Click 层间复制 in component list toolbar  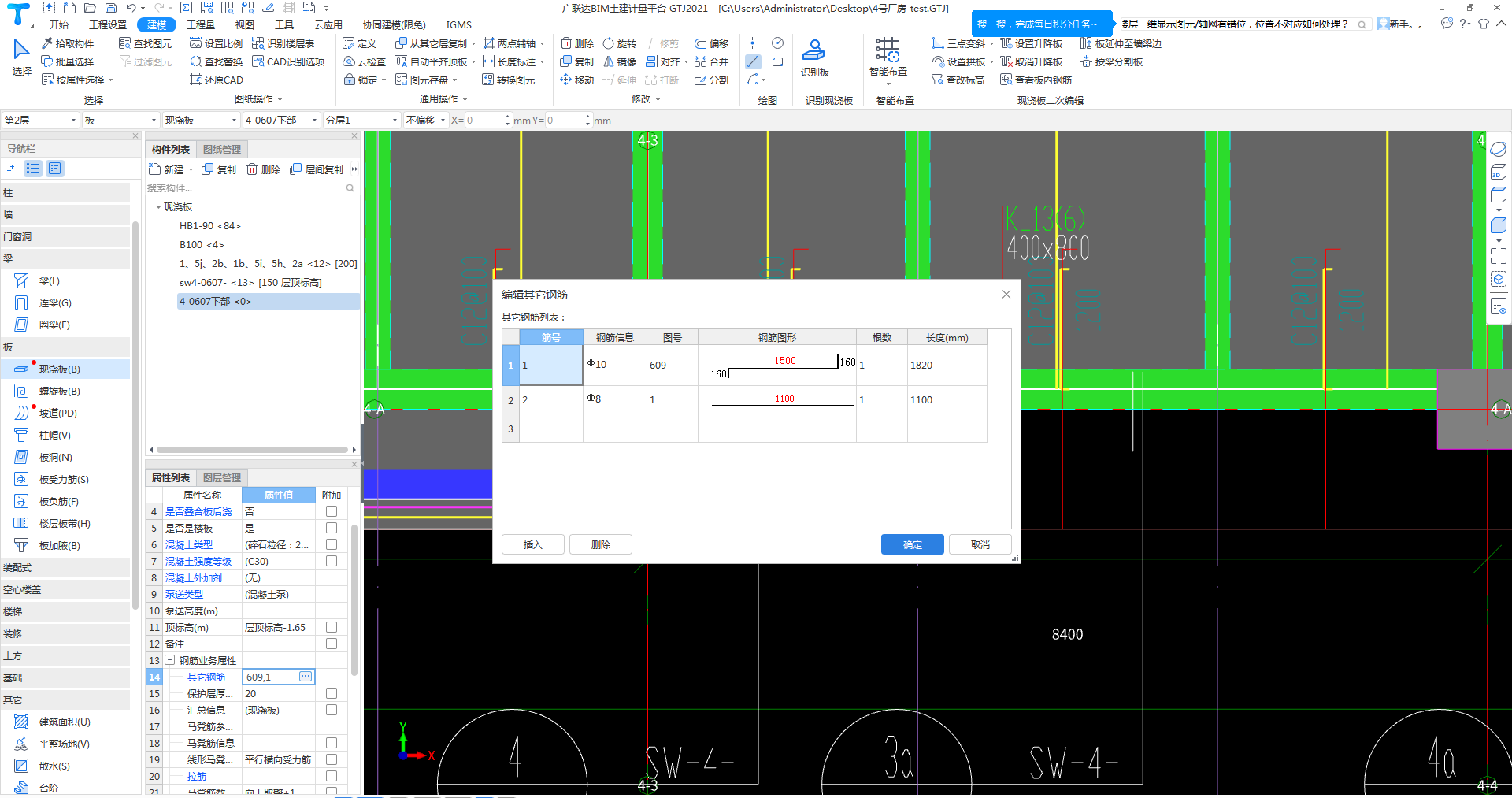317,169
